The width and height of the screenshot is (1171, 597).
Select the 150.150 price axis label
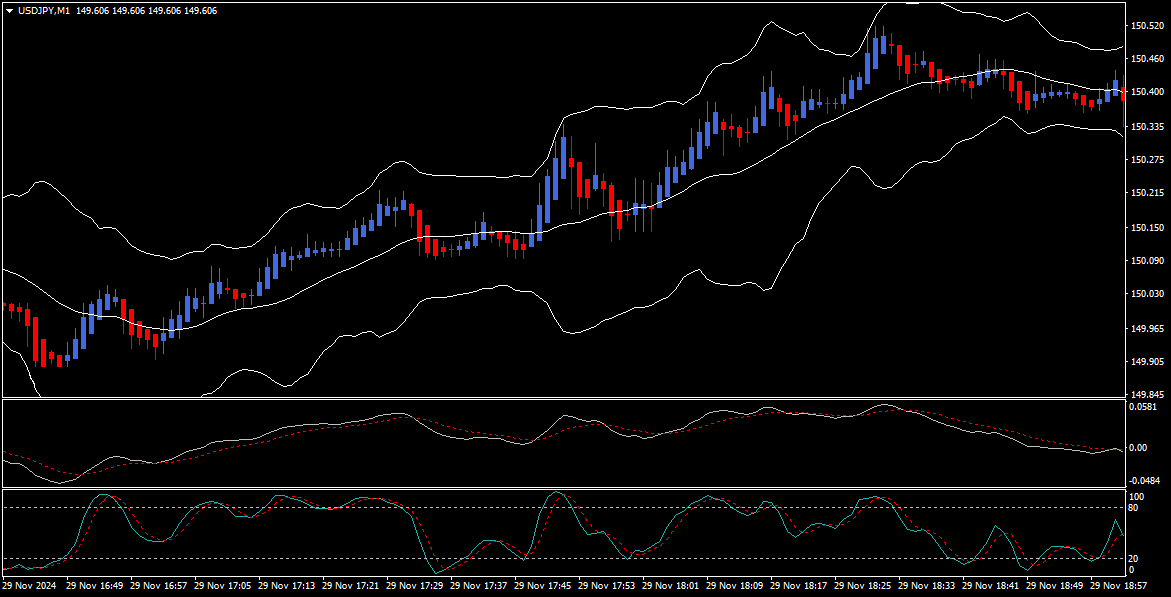pos(1148,228)
